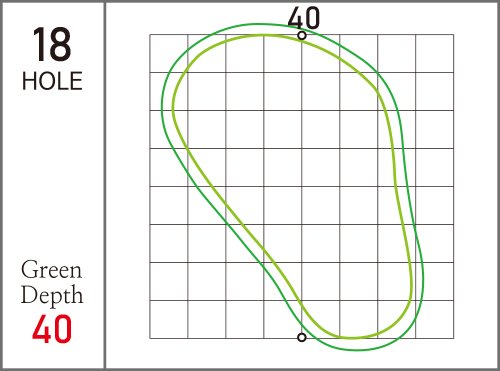Click the HOLE text under the 18
500x371 pixels.
tap(52, 81)
